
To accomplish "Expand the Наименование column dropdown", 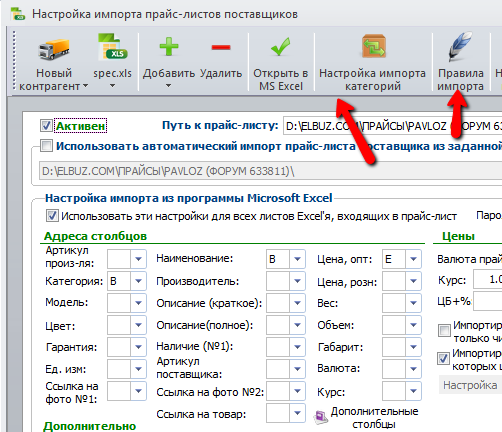I will [x=297, y=259].
